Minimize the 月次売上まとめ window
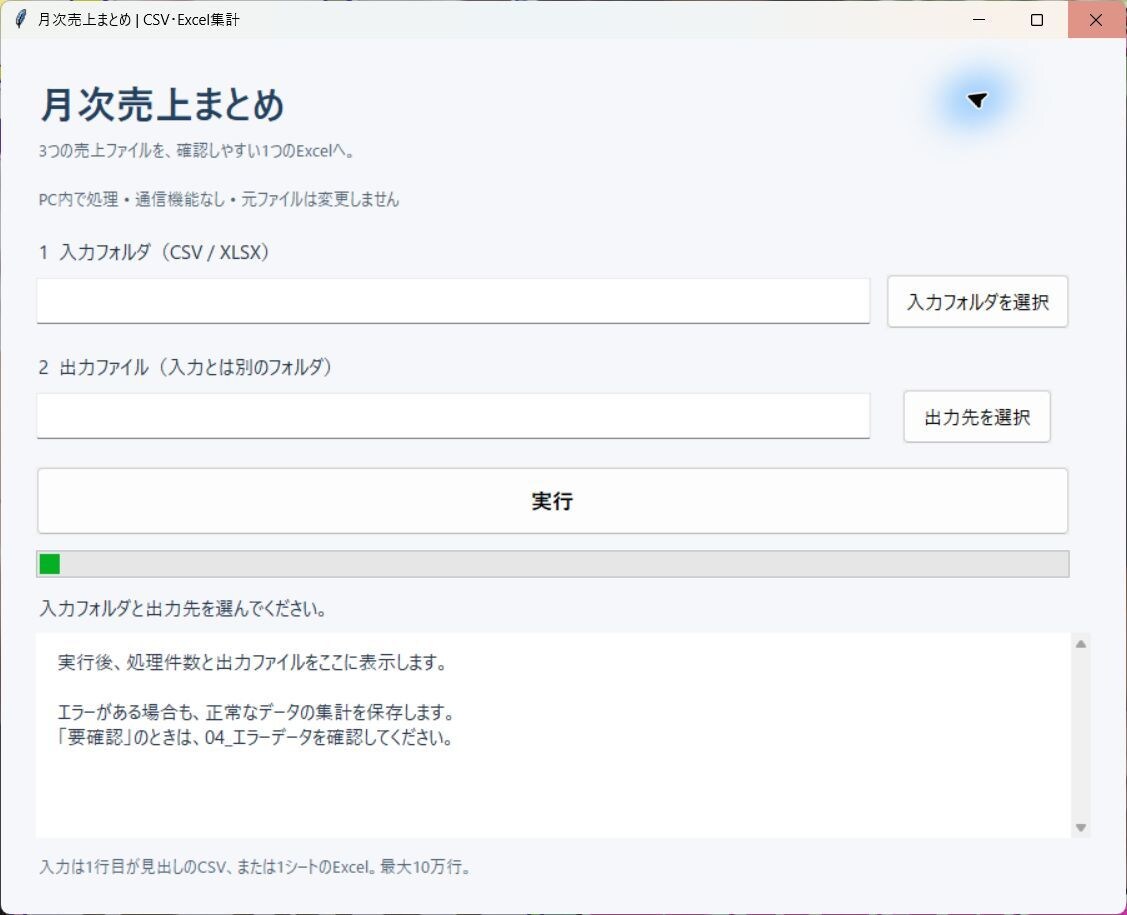The width and height of the screenshot is (1127, 915). coord(978,19)
